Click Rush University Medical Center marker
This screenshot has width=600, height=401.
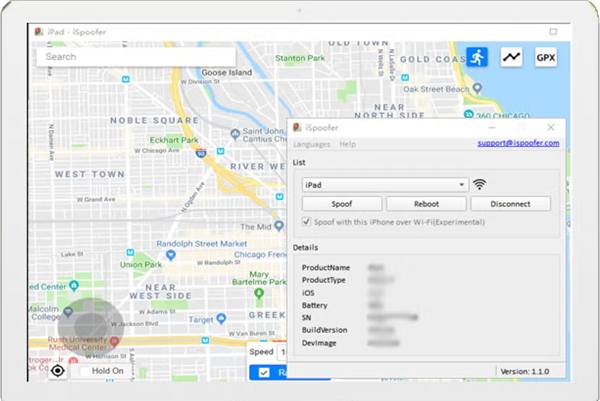[114, 340]
